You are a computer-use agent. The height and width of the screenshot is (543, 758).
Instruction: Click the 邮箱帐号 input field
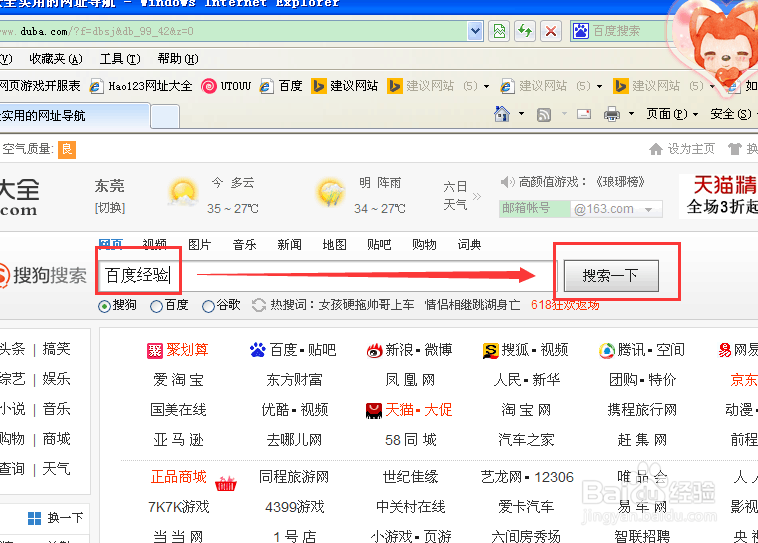[x=535, y=209]
